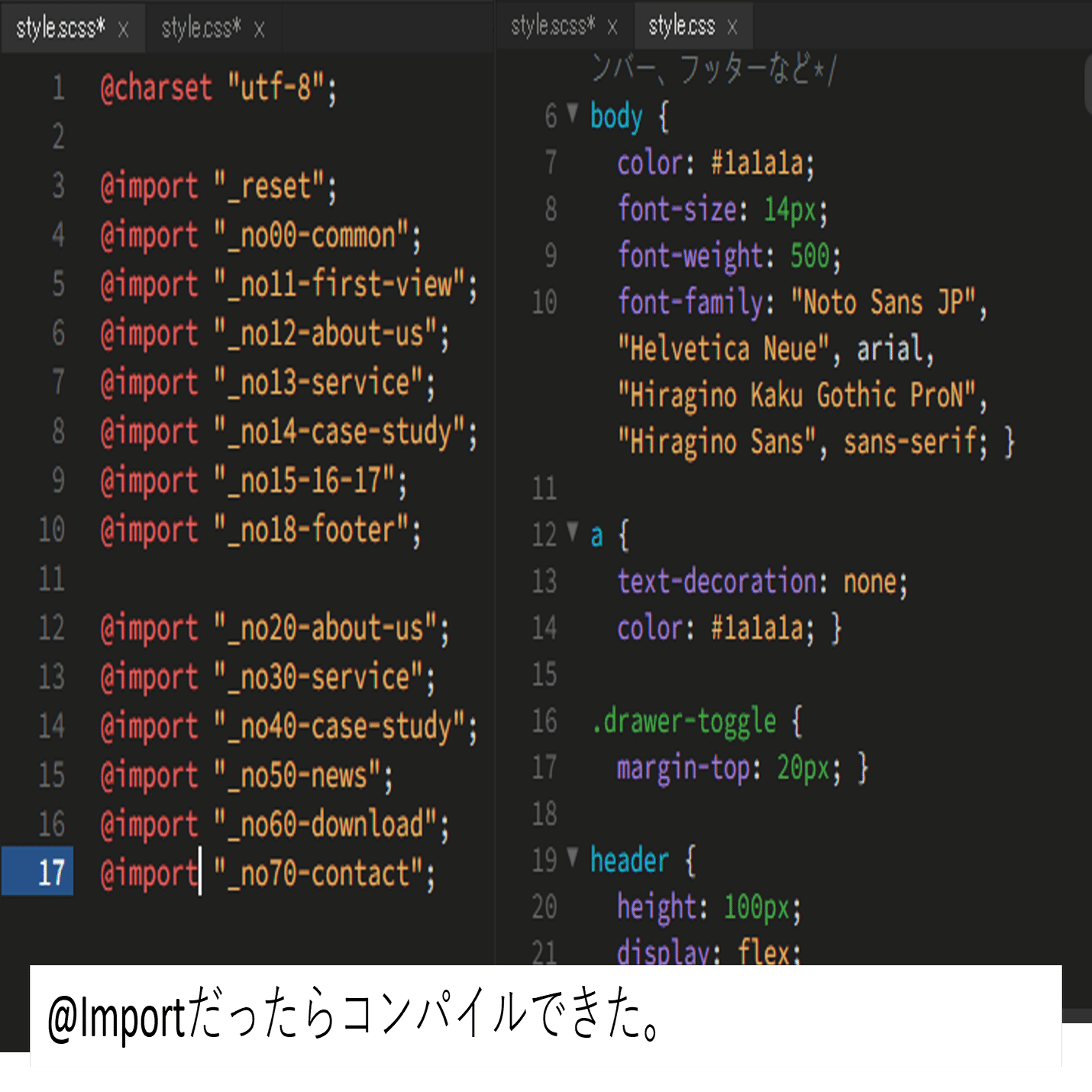This screenshot has width=1092, height=1092.
Task: Collapse the 'a' rule fold arrow
Action: click(x=573, y=531)
